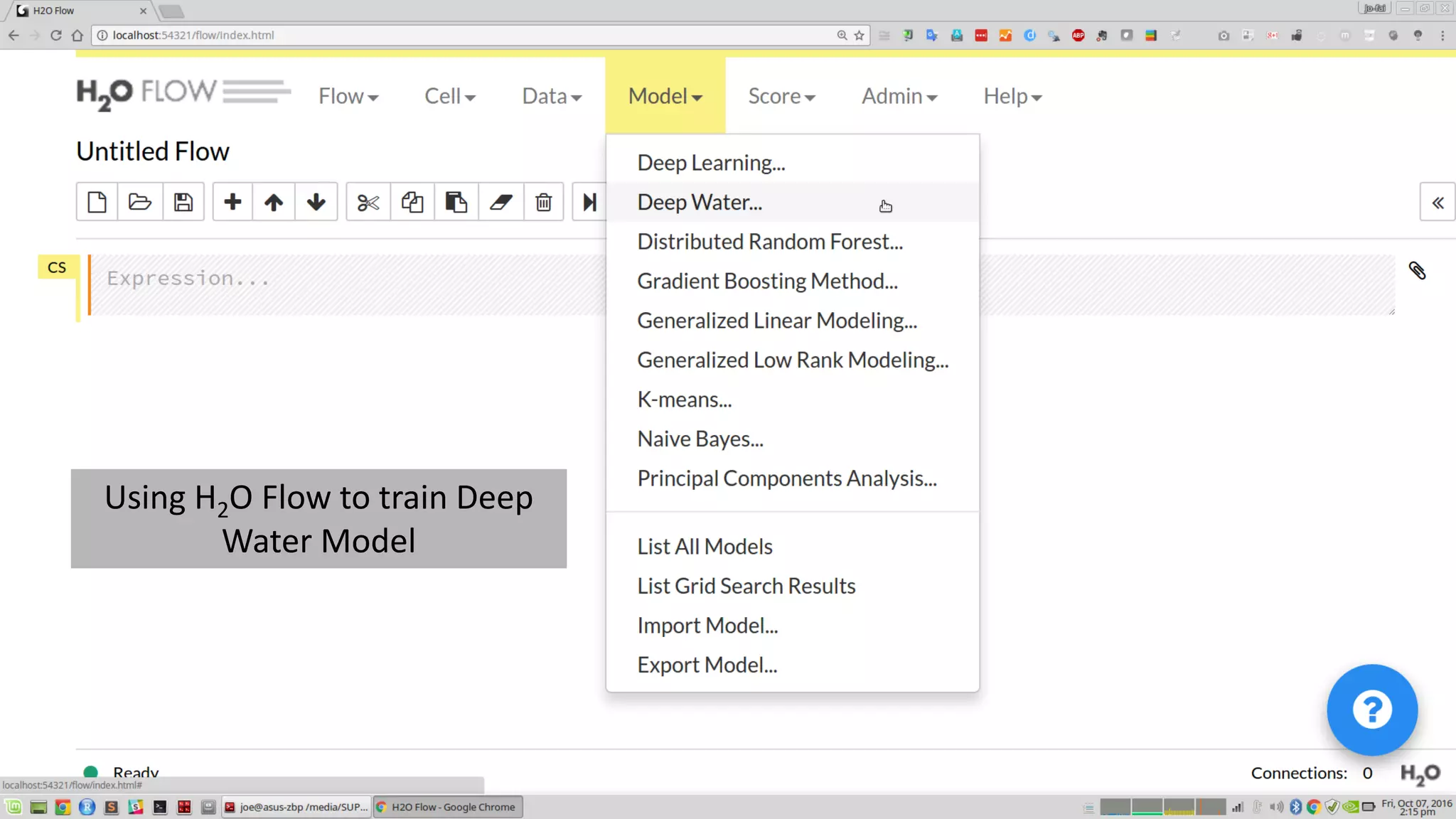Collapse sidebar with double chevron button
The height and width of the screenshot is (819, 1456).
(x=1438, y=203)
